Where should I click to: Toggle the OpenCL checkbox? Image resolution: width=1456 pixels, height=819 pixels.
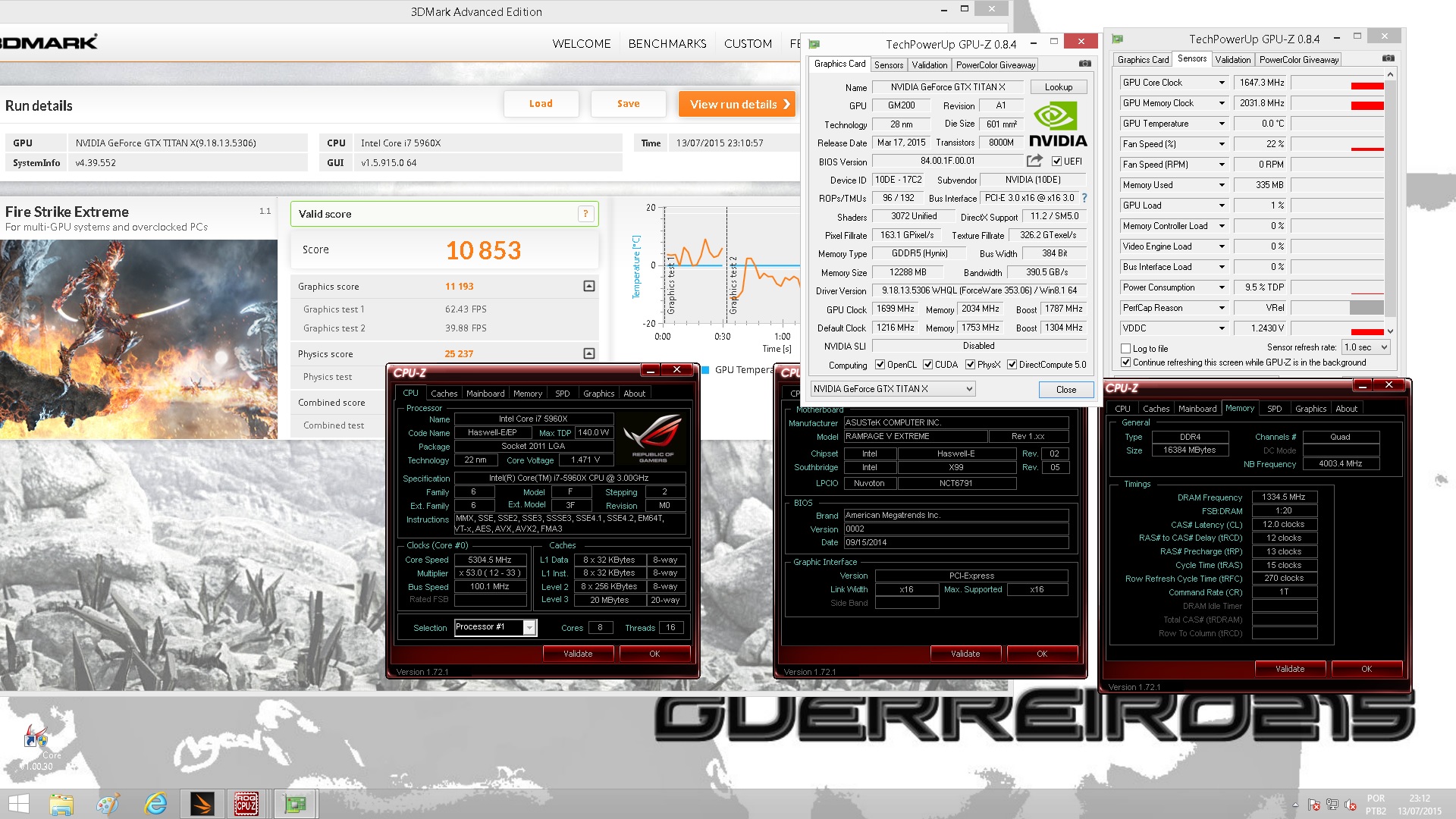click(x=880, y=364)
